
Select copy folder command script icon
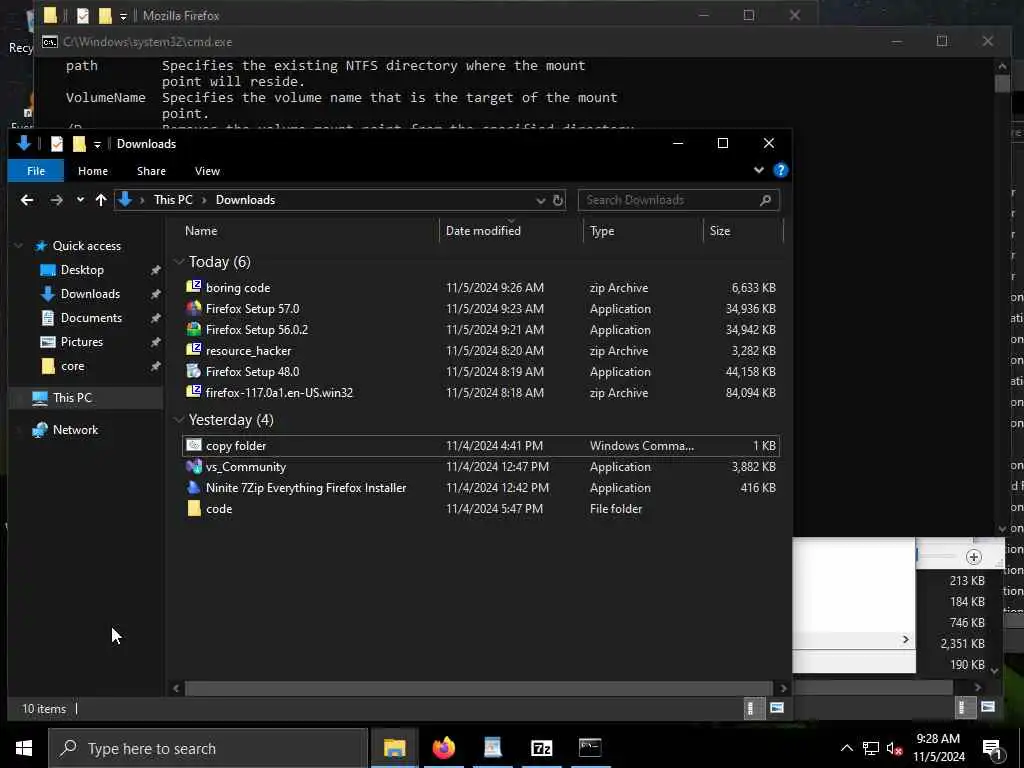click(x=193, y=445)
